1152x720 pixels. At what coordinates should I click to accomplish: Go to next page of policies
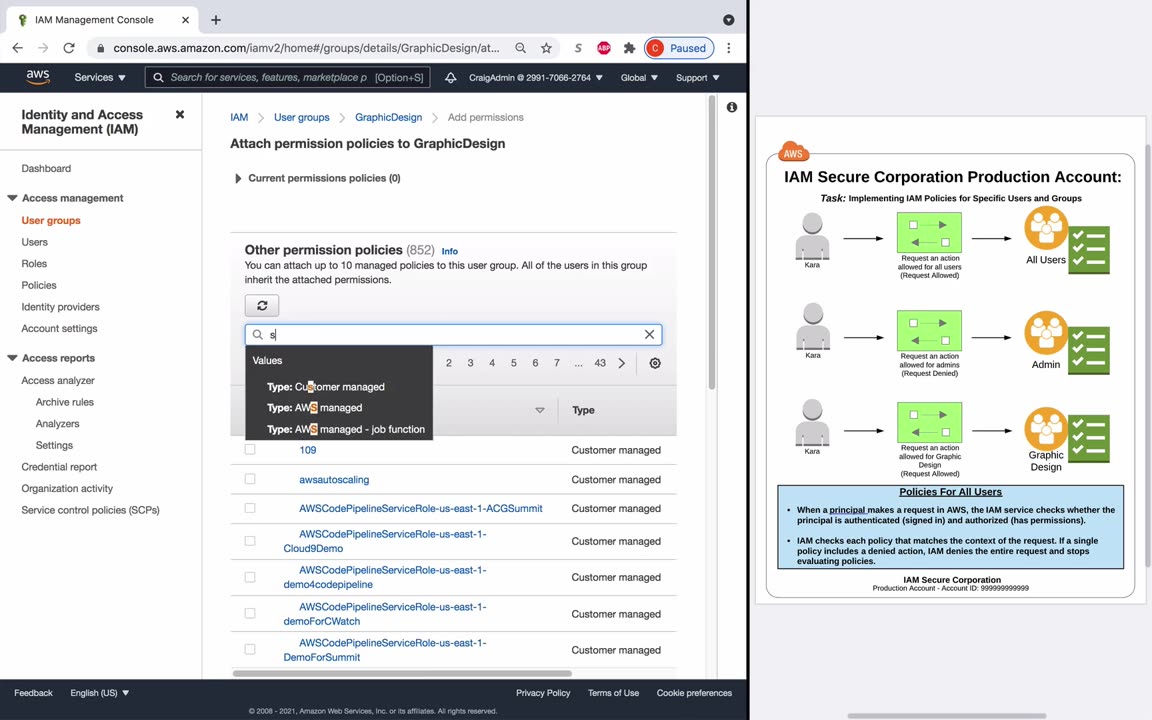(622, 363)
